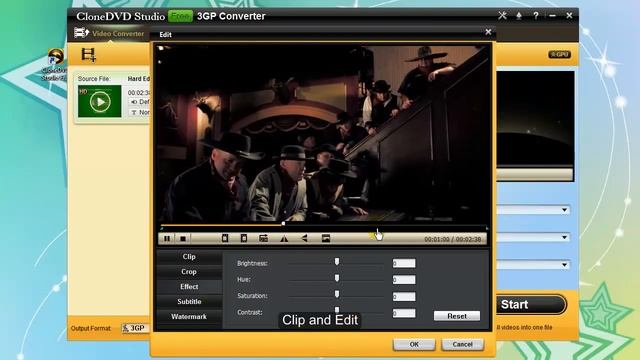
Task: Expand the first dropdown in main window
Action: (x=564, y=210)
